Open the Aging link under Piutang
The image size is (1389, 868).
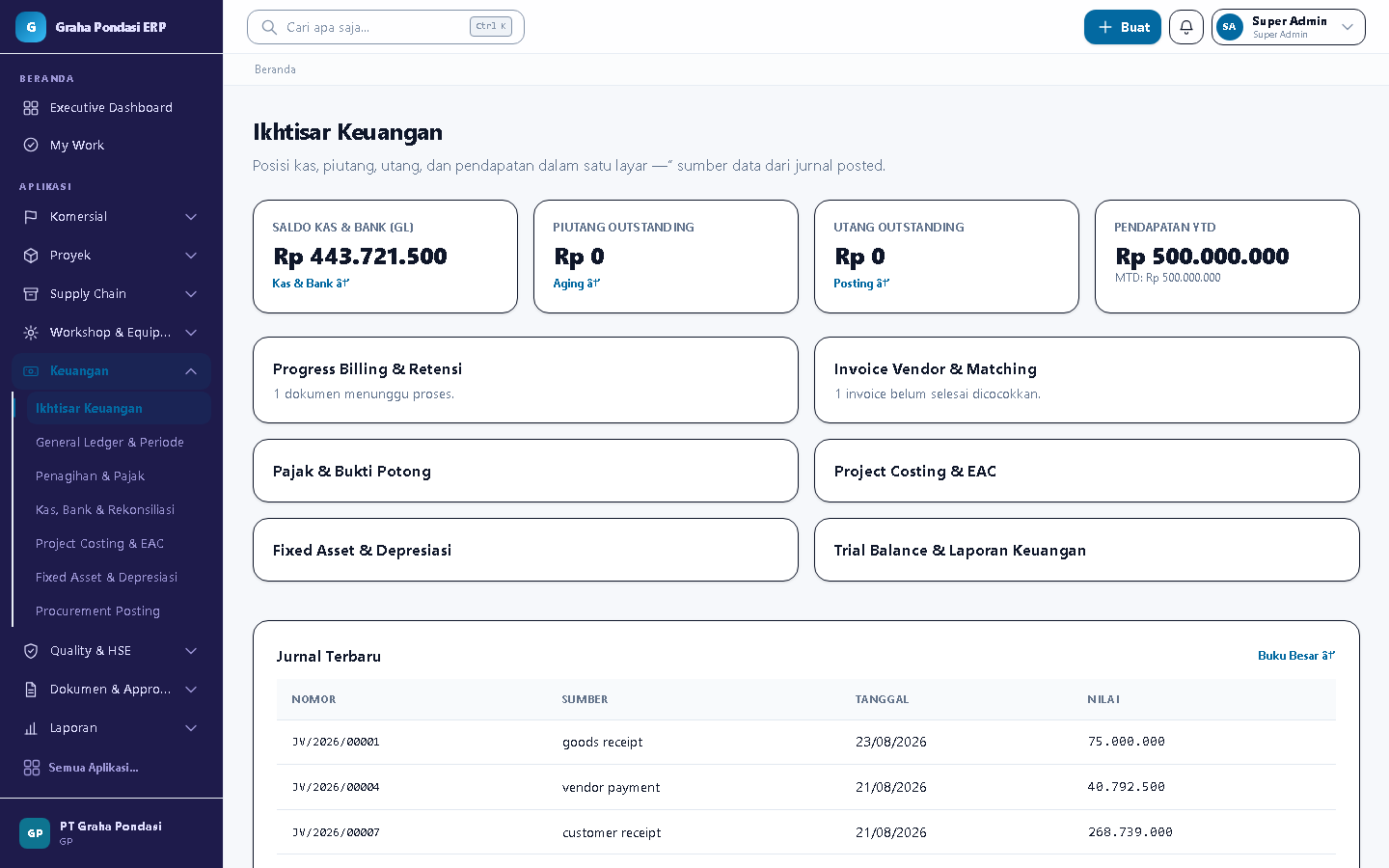(x=577, y=284)
